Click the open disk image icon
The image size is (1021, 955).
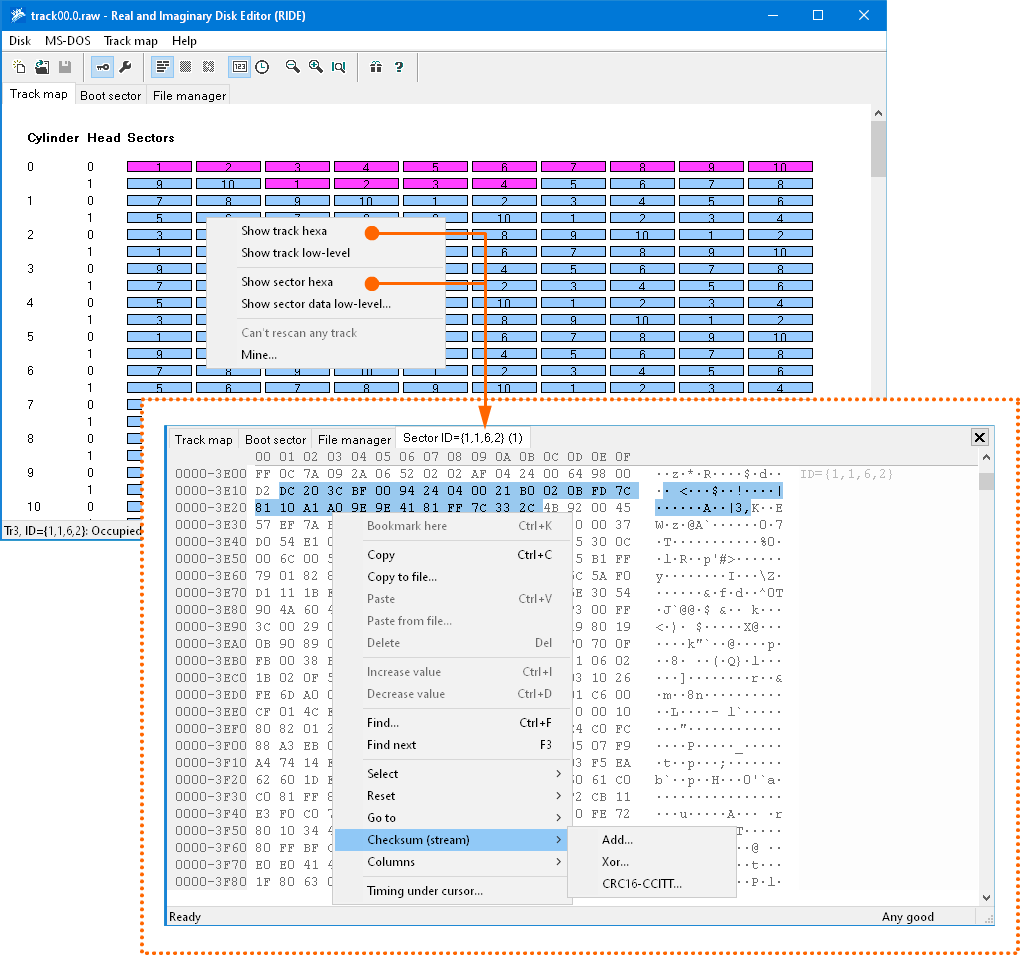point(42,67)
